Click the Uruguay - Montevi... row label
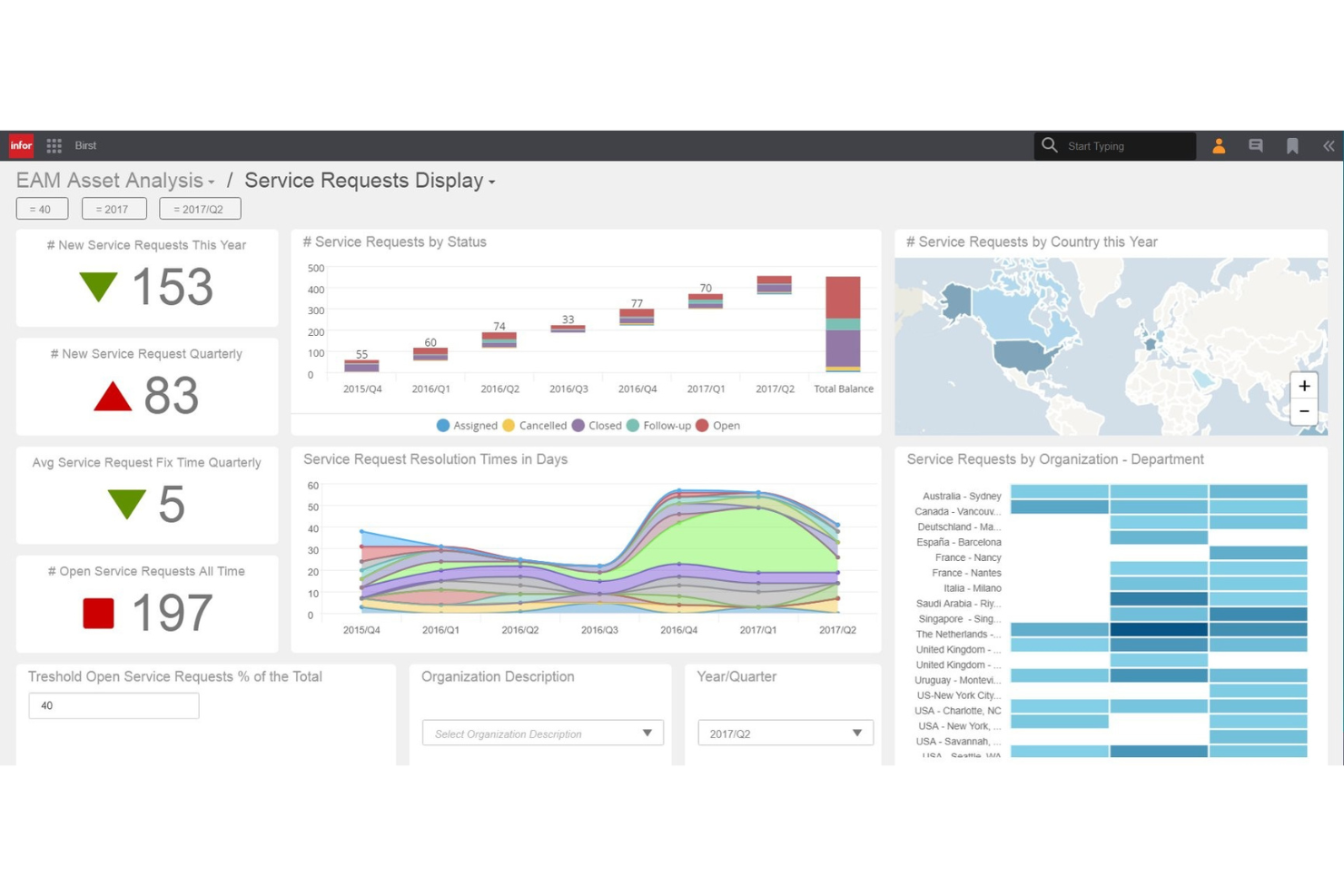Viewport: 1344px width, 896px height. 958,681
